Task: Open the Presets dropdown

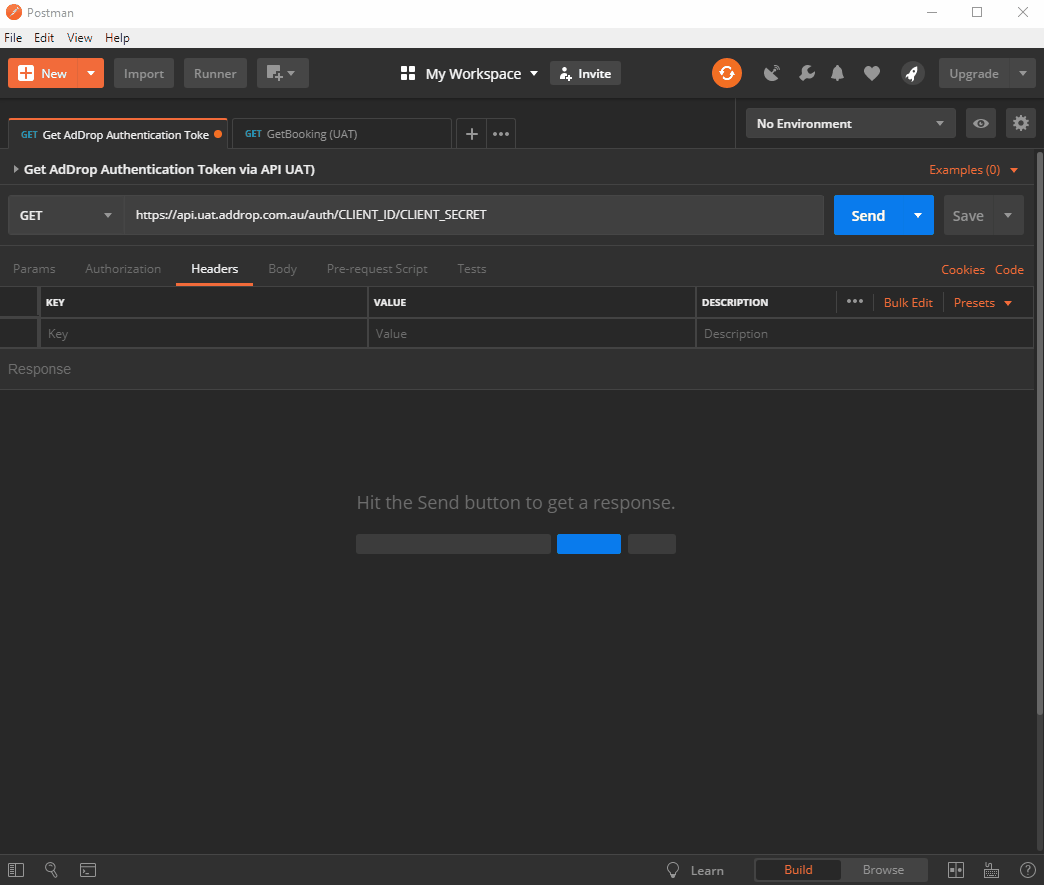Action: pos(983,302)
